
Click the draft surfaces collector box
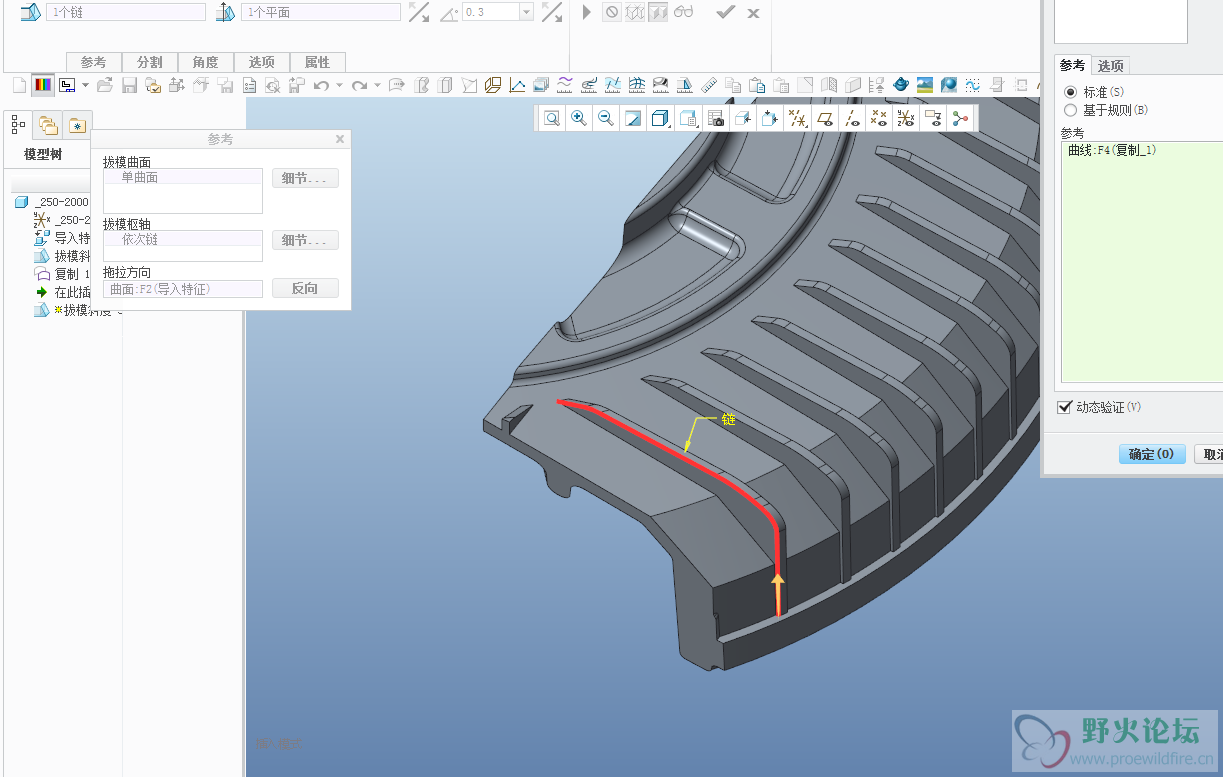183,191
